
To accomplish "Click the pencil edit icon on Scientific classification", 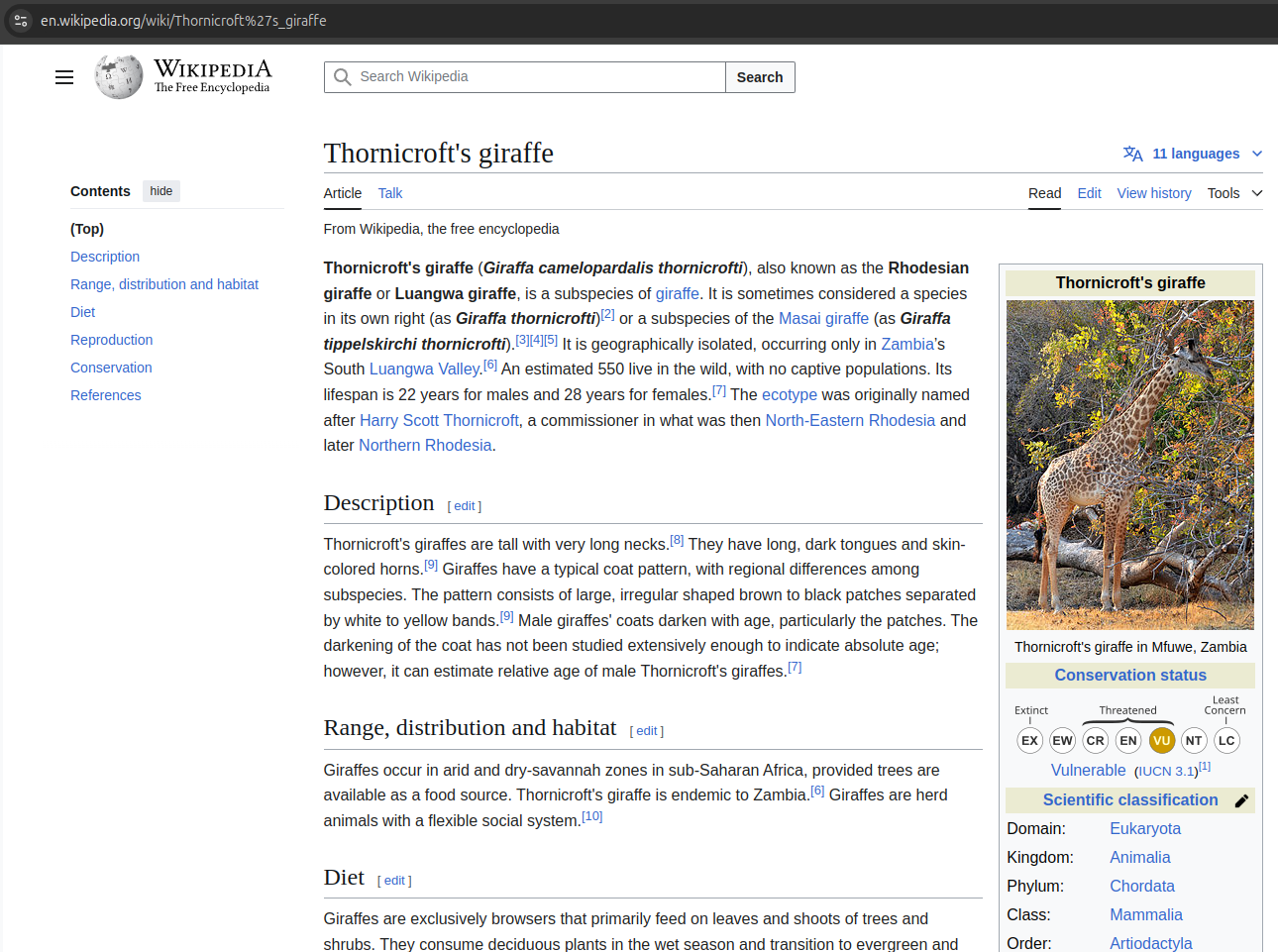I will tap(1242, 800).
